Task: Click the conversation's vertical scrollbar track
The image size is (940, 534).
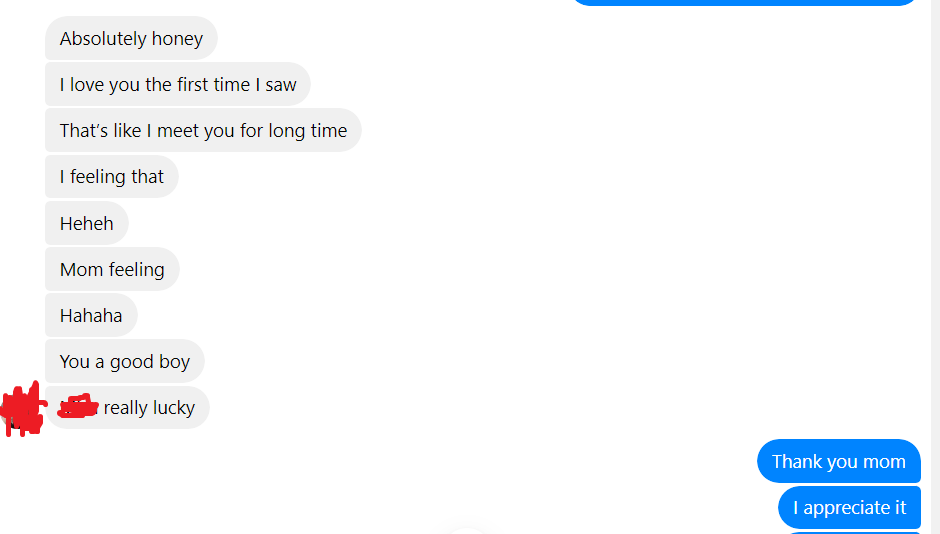Action: coord(935,267)
